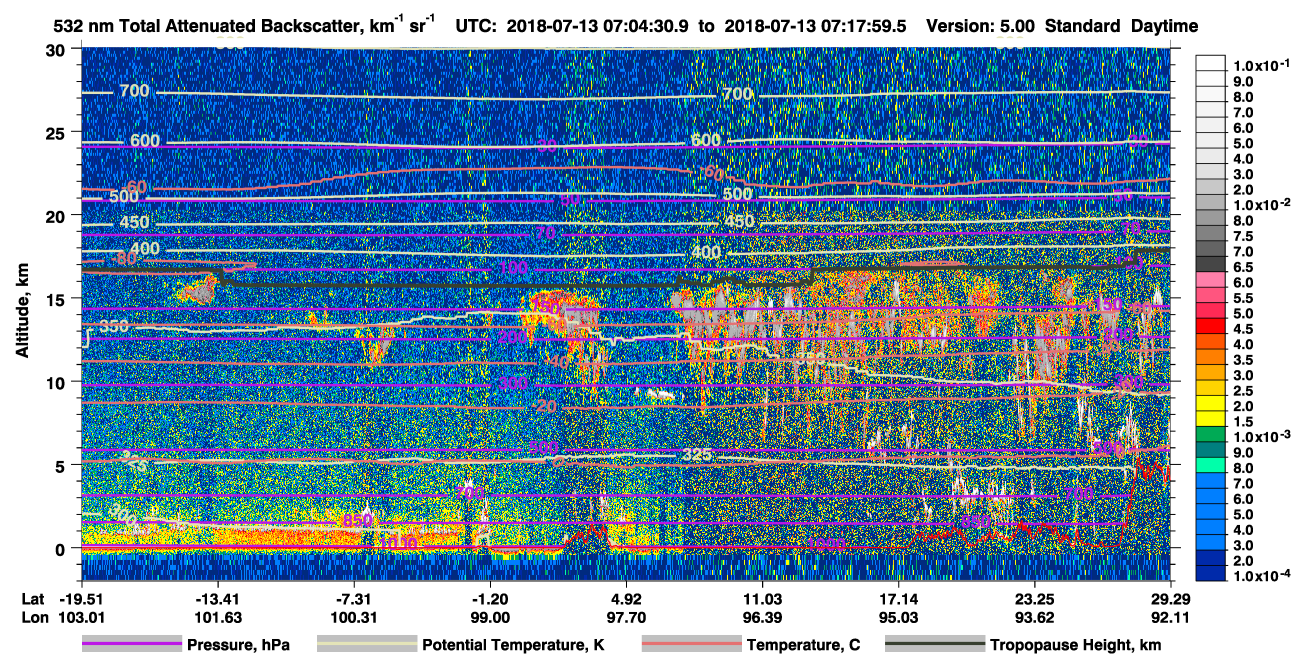Click the Potential Temperature line sample in legend
The image size is (1300, 667).
coord(366,645)
